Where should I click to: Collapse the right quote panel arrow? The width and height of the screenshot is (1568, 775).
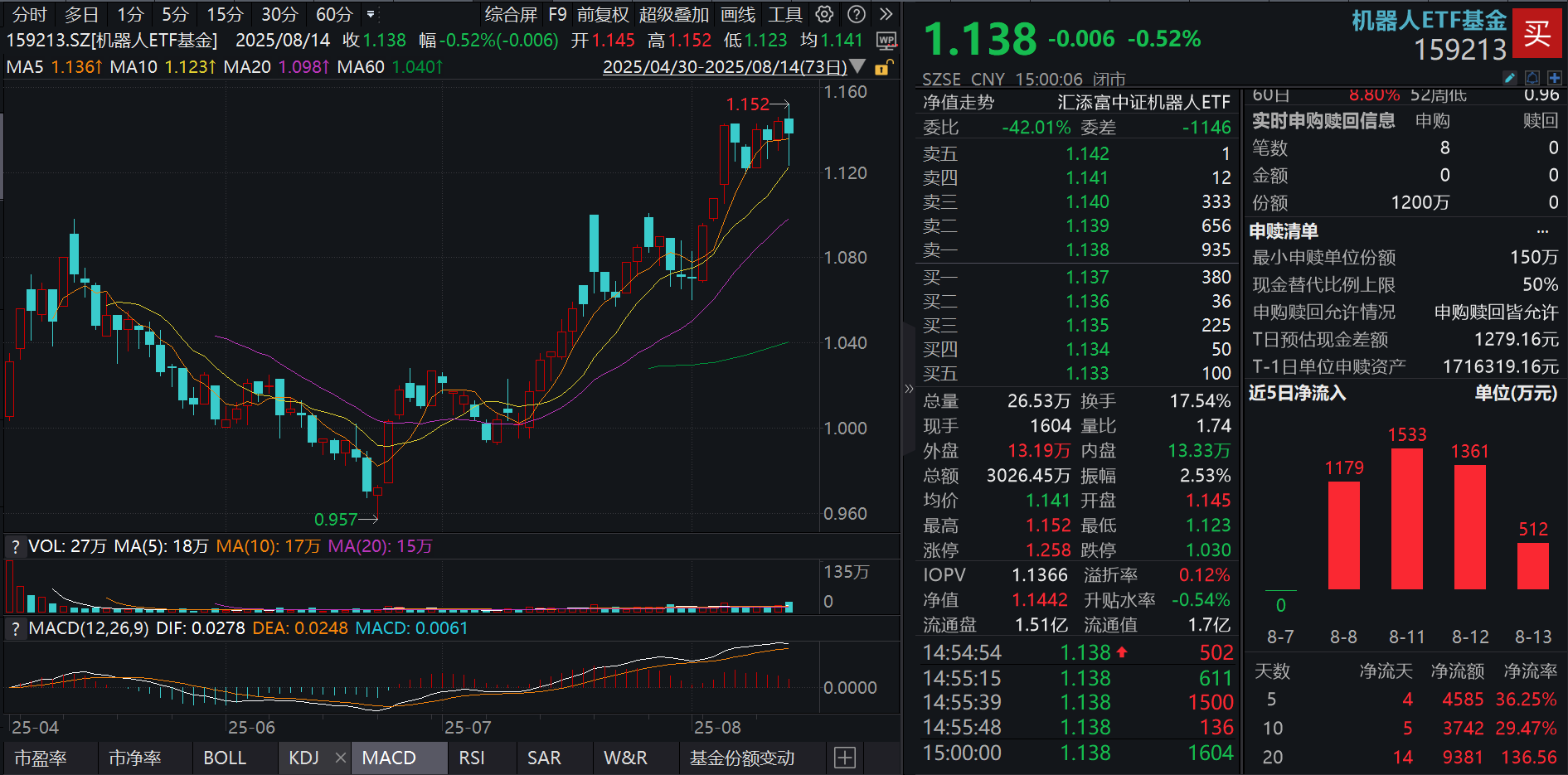909,388
